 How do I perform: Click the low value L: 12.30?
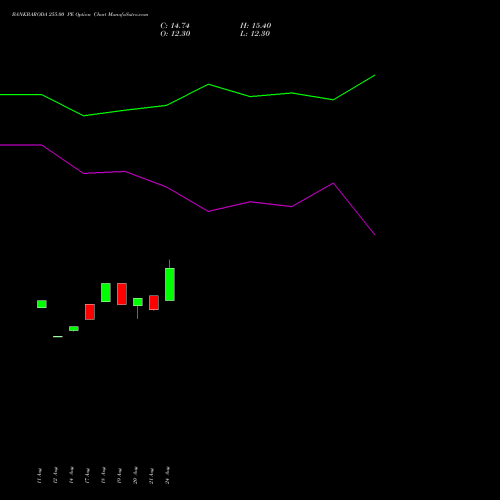(x=255, y=34)
